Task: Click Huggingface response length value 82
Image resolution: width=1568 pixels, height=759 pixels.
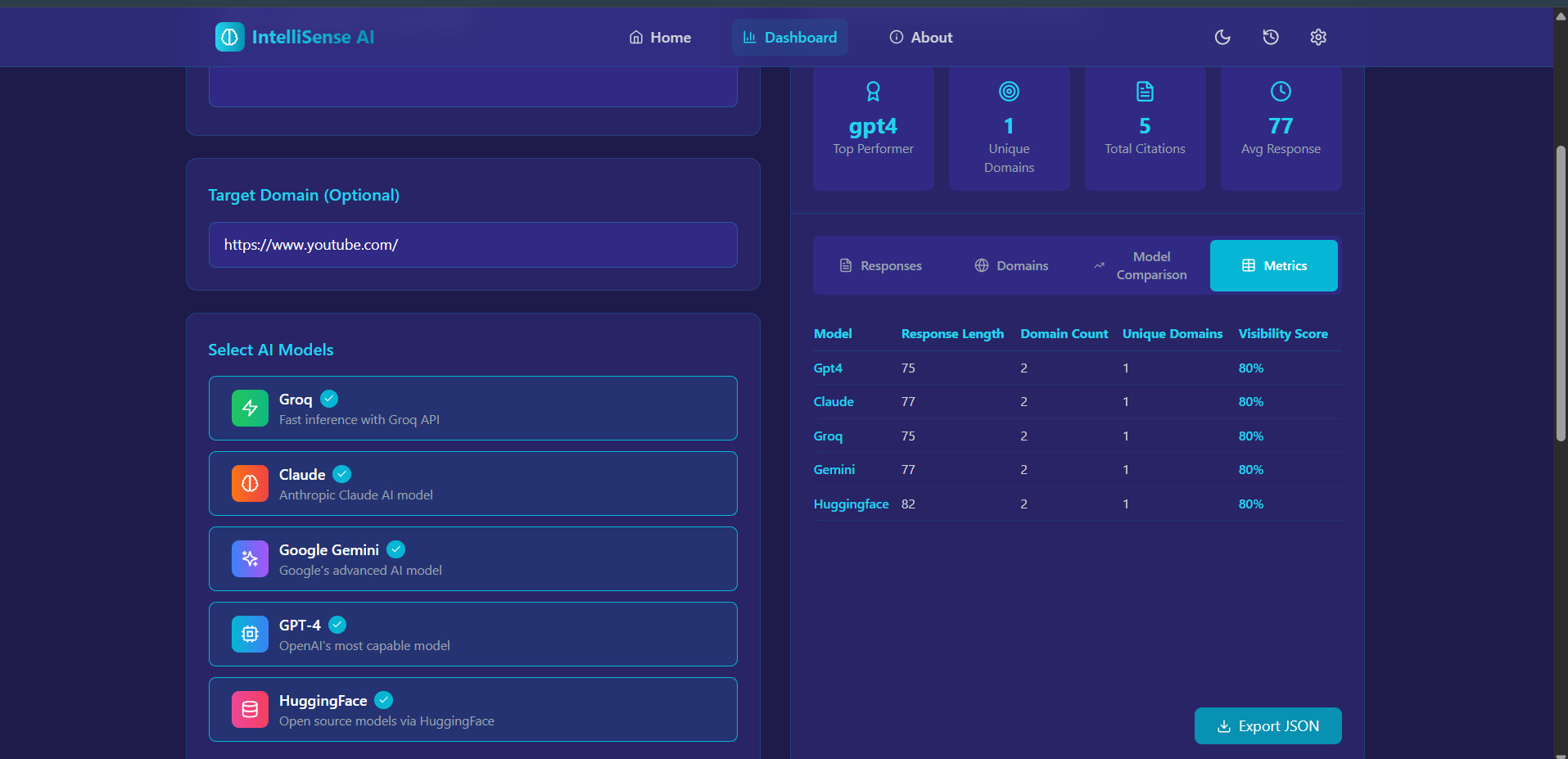Action: tap(908, 504)
